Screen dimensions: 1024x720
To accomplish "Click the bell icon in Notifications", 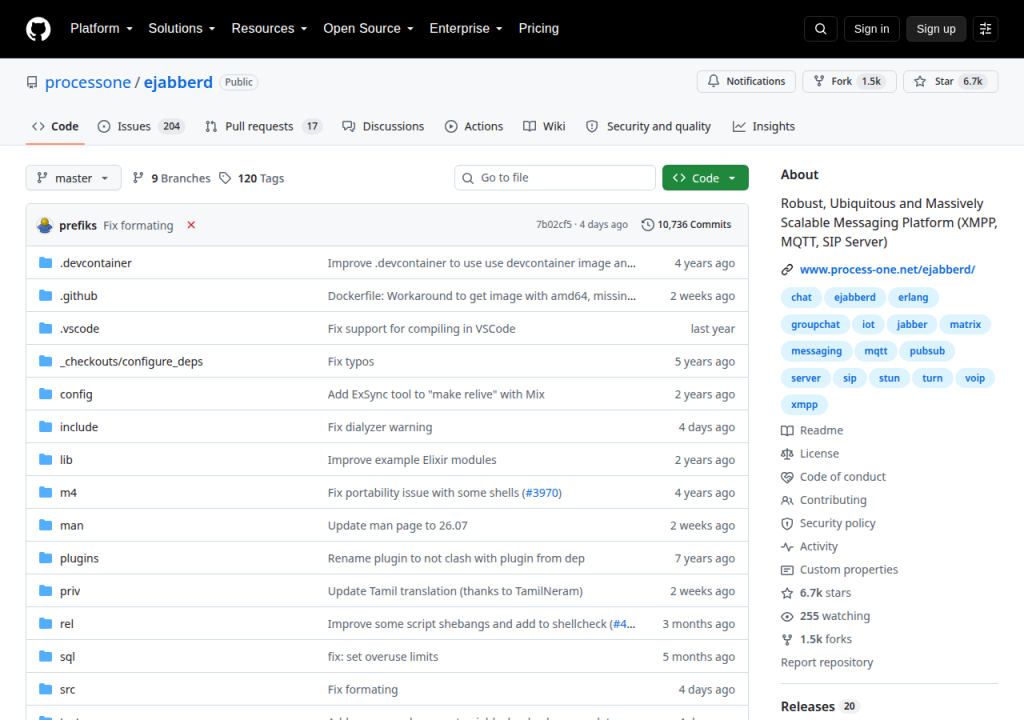I will tap(713, 81).
